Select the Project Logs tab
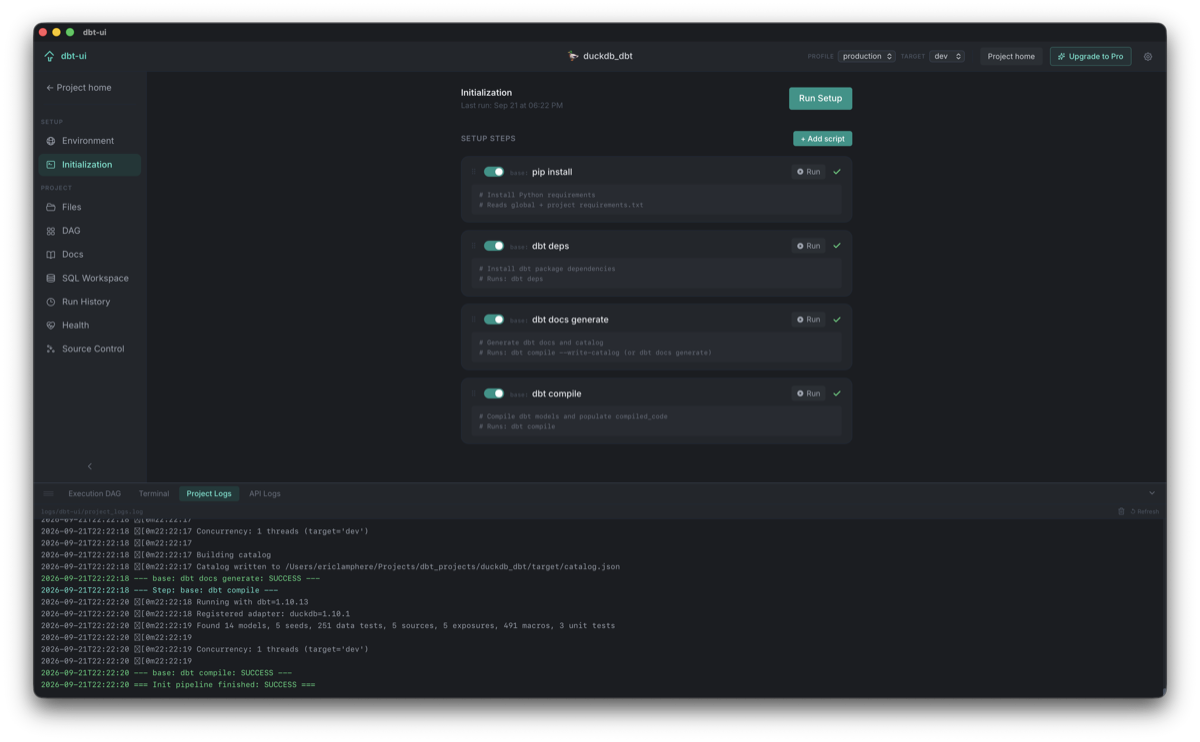 (209, 494)
